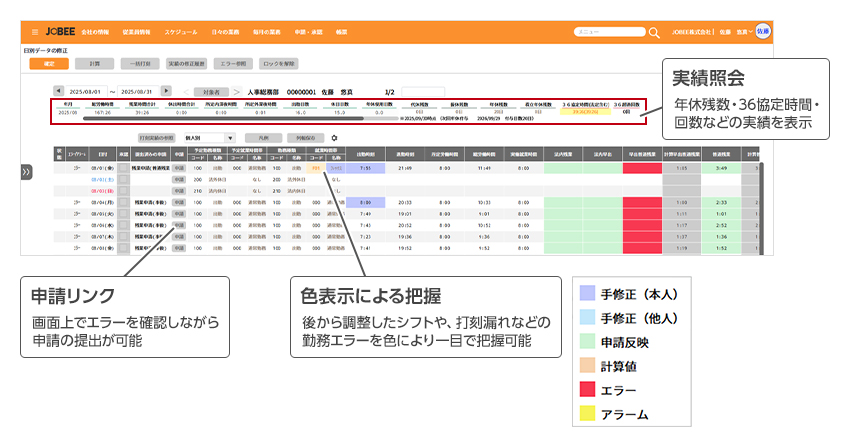Show the previous employee with the < arrow
Image resolution: width=850 pixels, height=446 pixels.
(x=187, y=91)
